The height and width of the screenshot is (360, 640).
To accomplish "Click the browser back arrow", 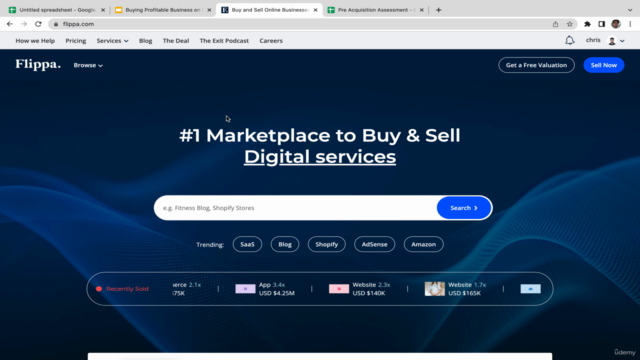I will [10, 24].
